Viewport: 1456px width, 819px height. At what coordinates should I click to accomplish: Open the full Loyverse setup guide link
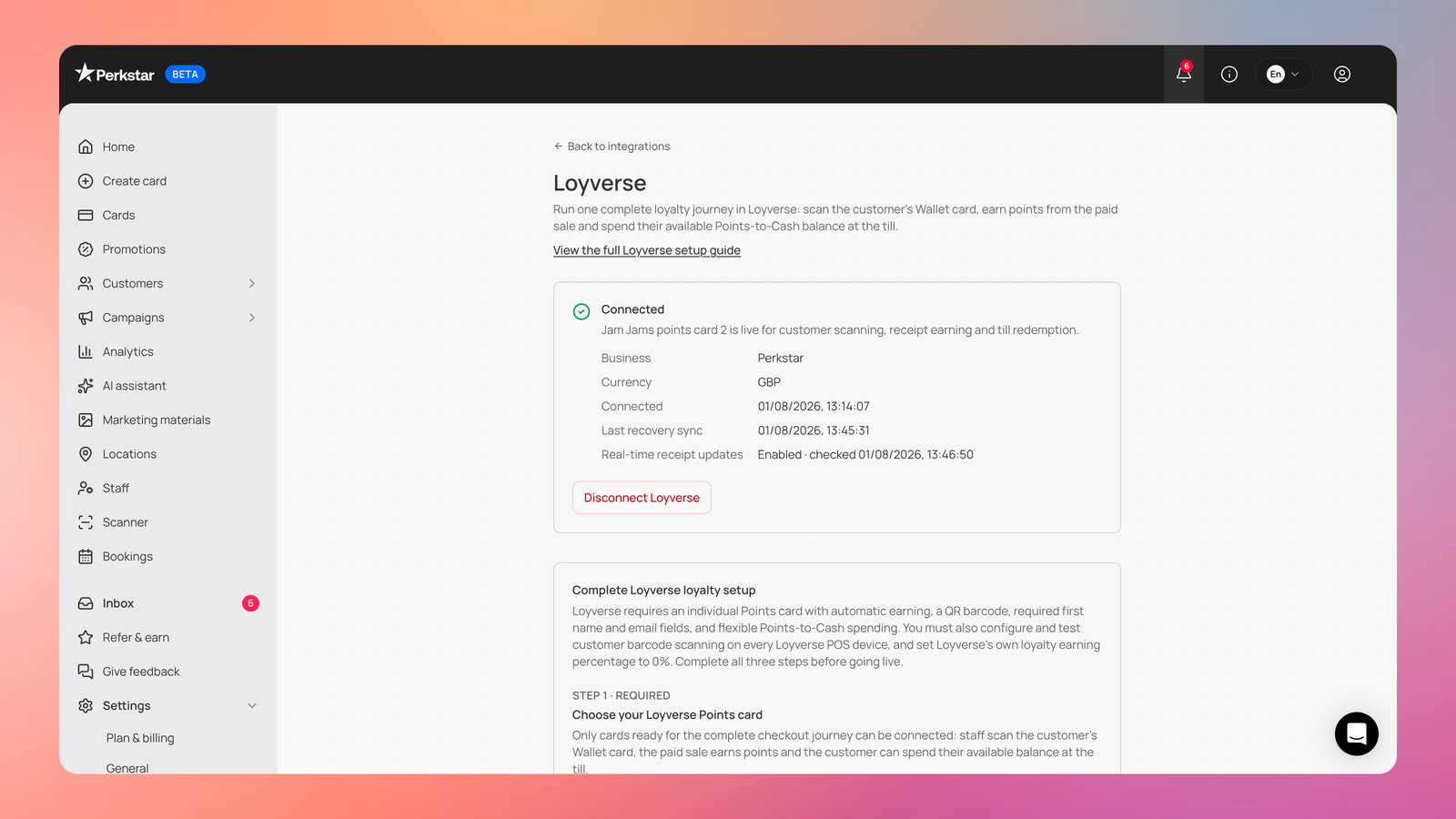647,250
